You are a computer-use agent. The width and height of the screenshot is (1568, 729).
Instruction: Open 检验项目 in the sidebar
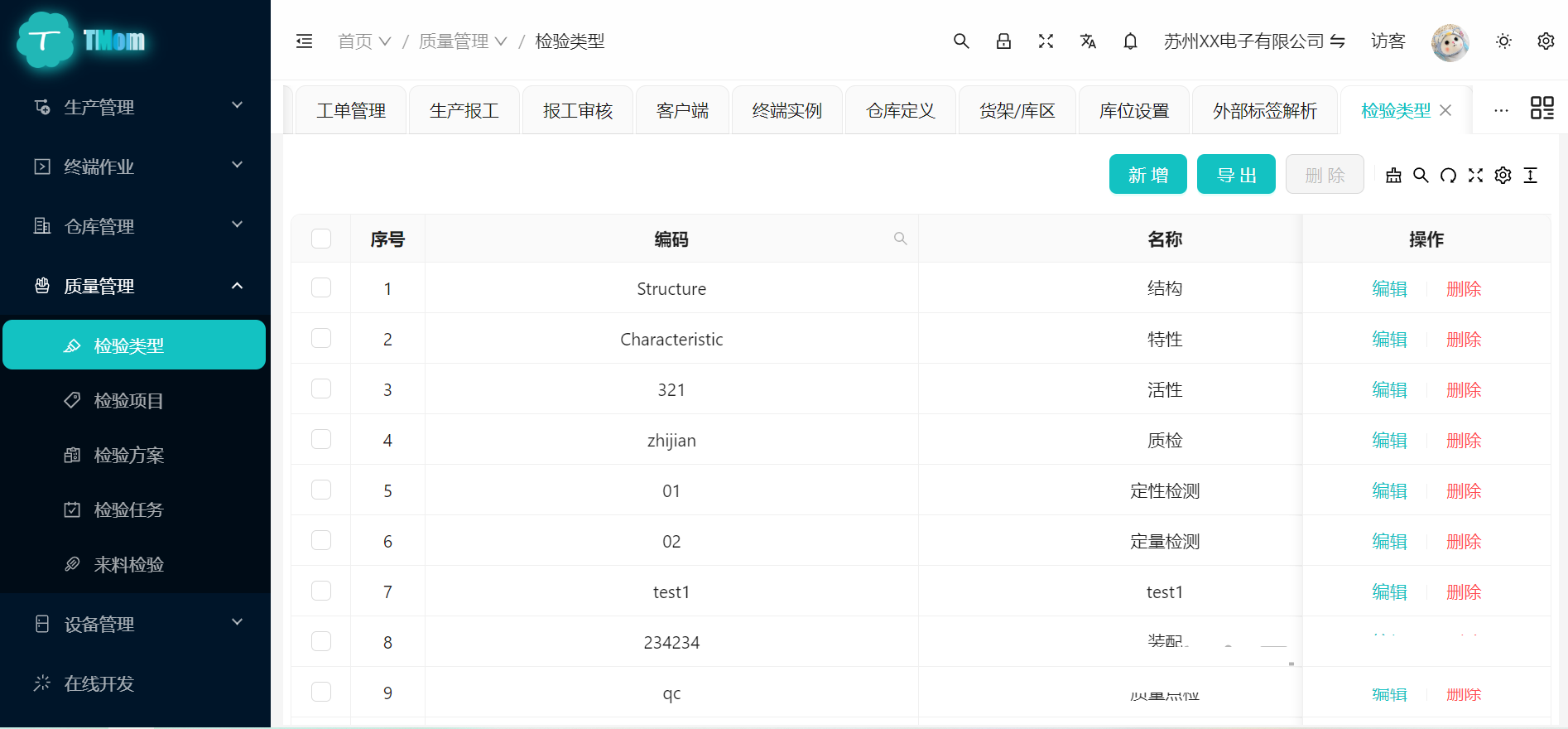click(x=129, y=401)
